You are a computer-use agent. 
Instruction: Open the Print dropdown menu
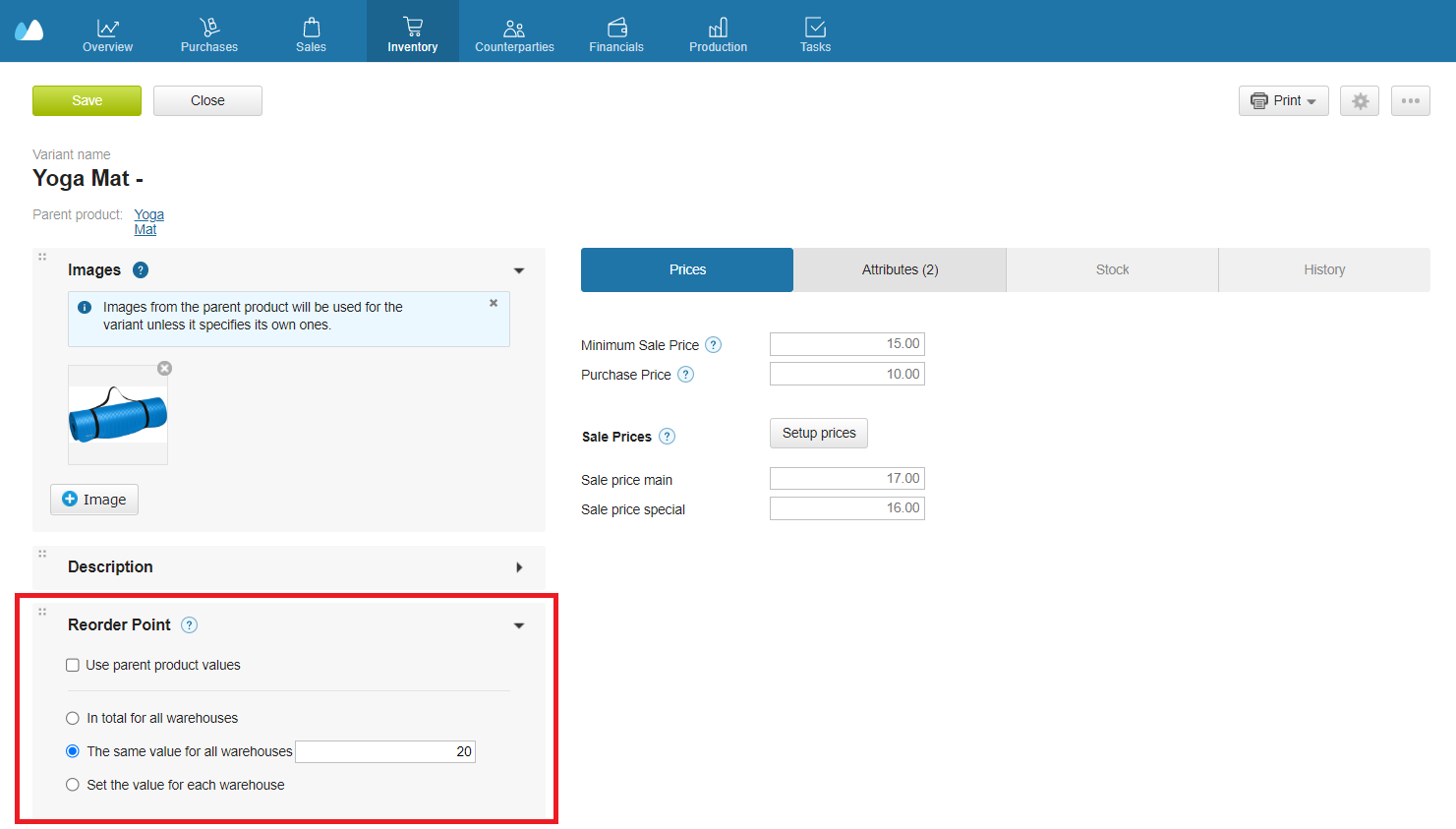tap(1283, 100)
